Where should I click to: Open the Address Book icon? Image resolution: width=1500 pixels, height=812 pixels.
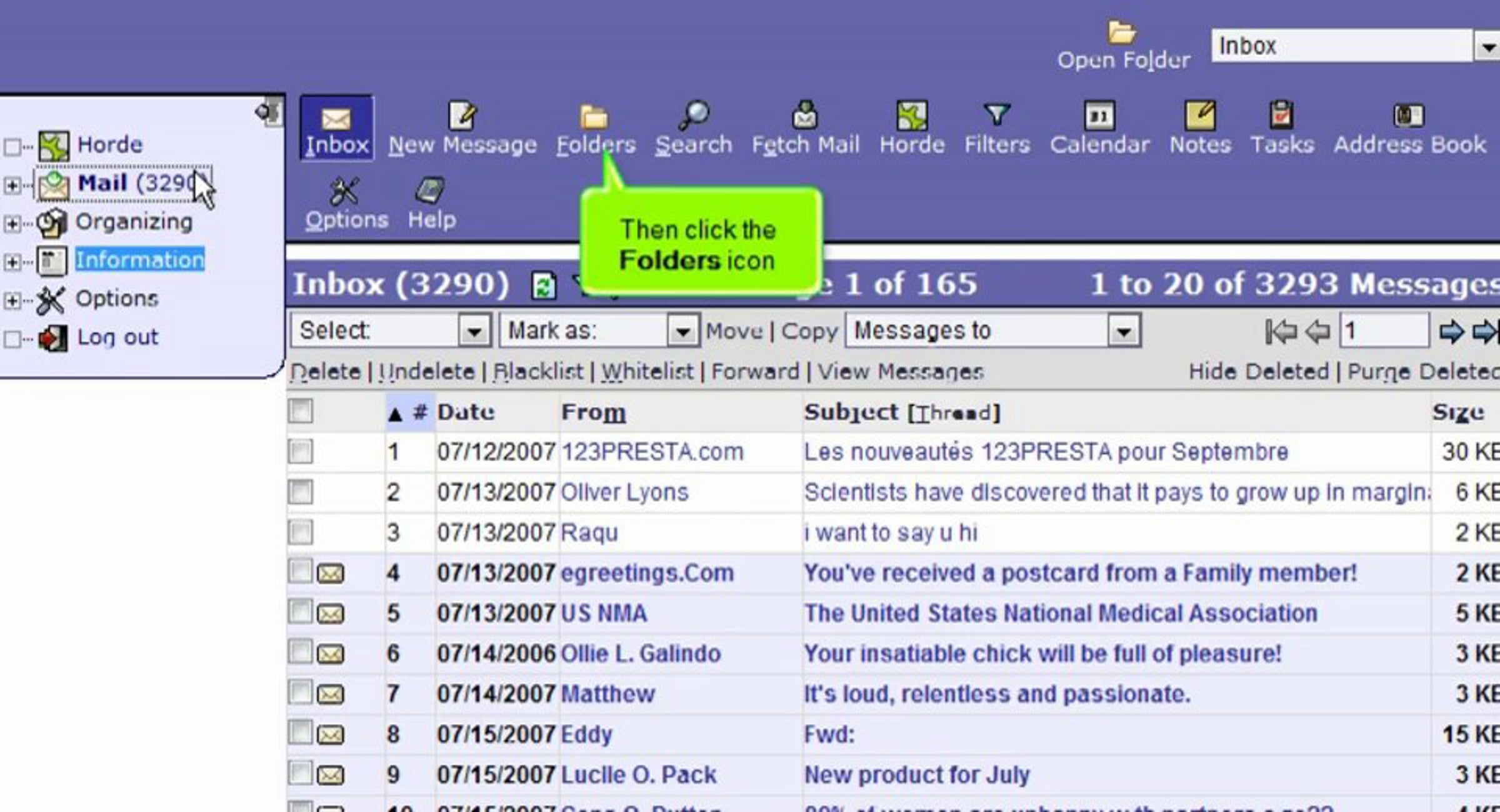pos(1409,116)
